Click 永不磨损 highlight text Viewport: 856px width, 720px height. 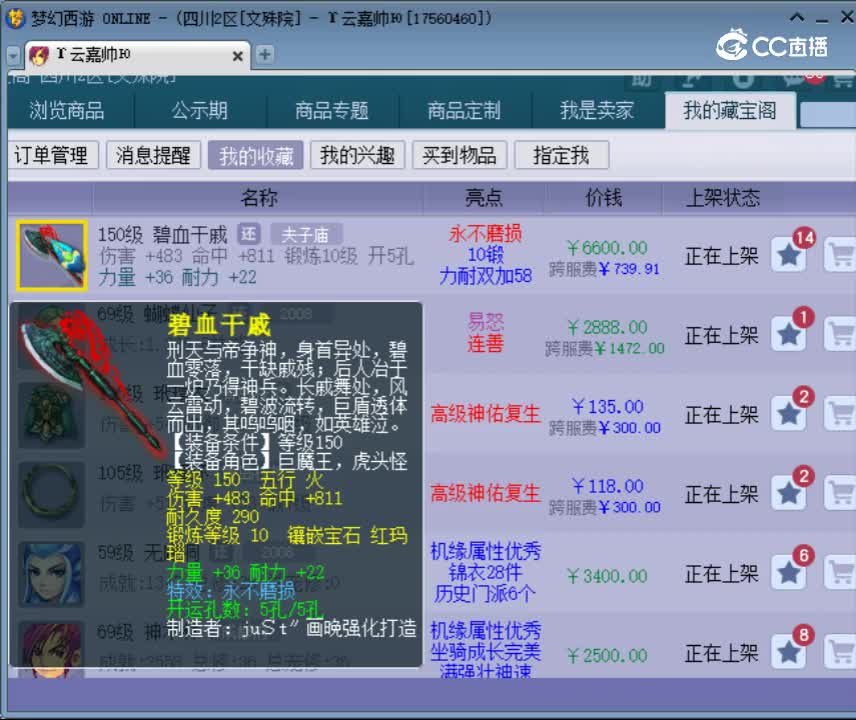[485, 234]
